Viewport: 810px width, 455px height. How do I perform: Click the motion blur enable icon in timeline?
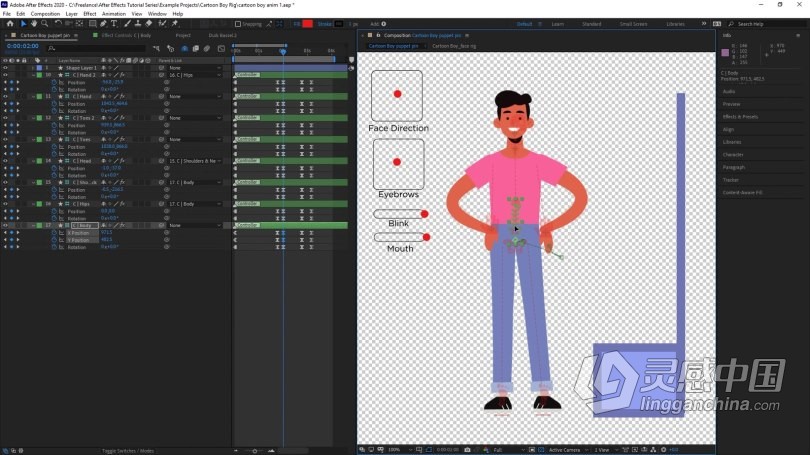click(x=207, y=49)
